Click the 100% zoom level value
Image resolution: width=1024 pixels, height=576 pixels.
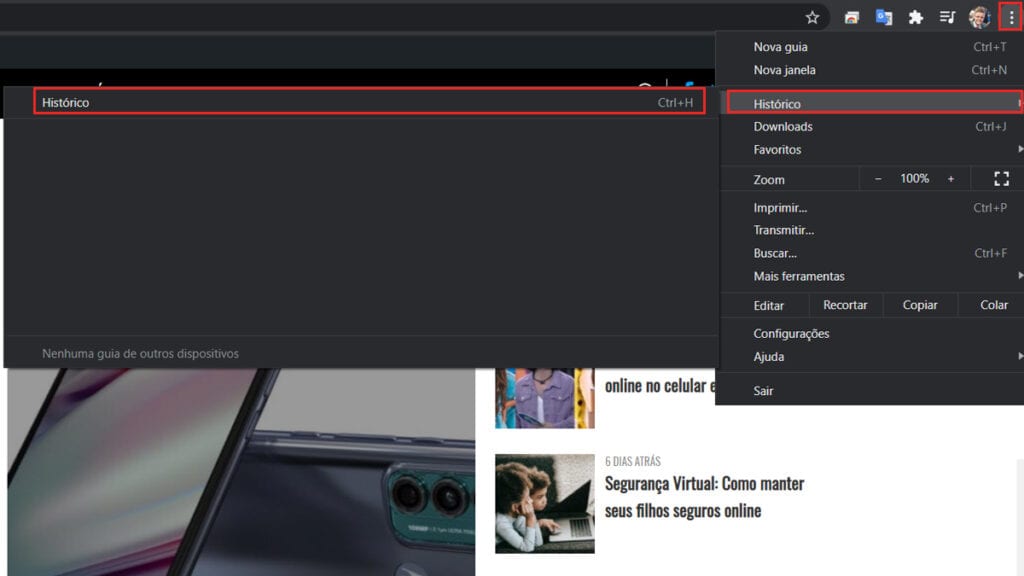[914, 178]
